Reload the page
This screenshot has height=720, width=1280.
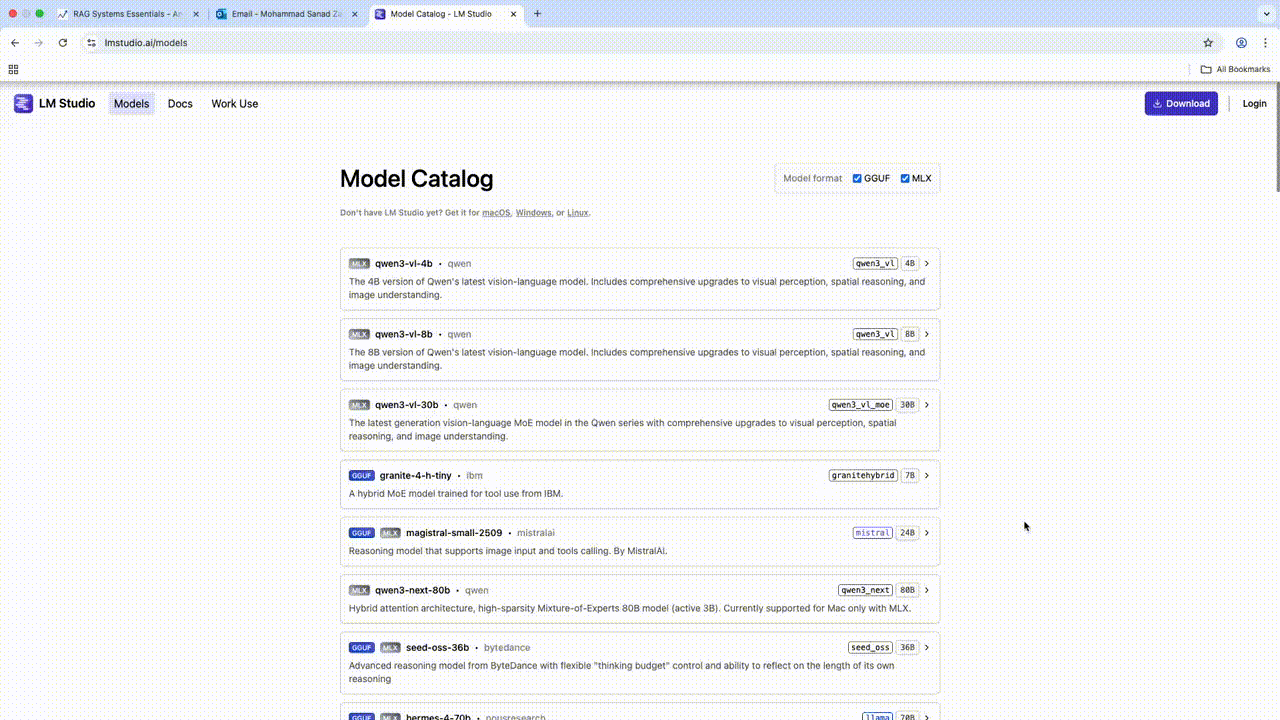pyautogui.click(x=62, y=43)
